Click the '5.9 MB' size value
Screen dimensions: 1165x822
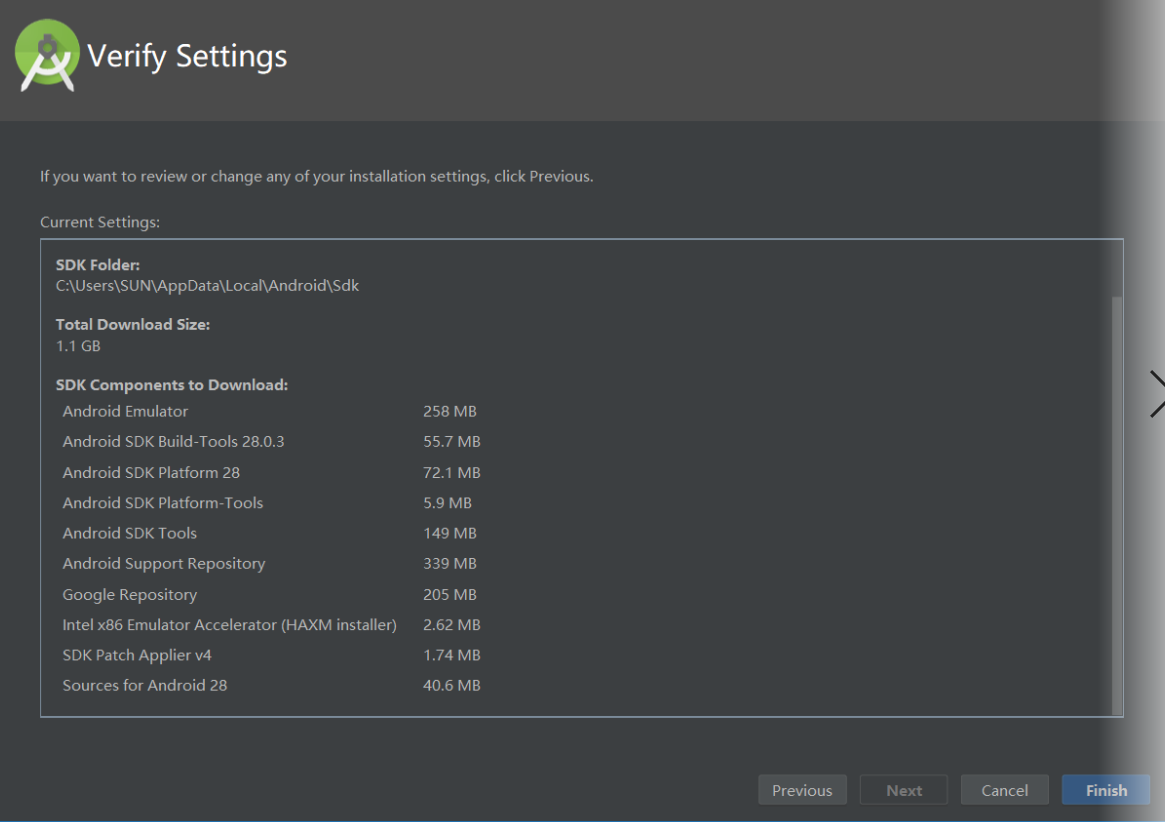point(447,503)
